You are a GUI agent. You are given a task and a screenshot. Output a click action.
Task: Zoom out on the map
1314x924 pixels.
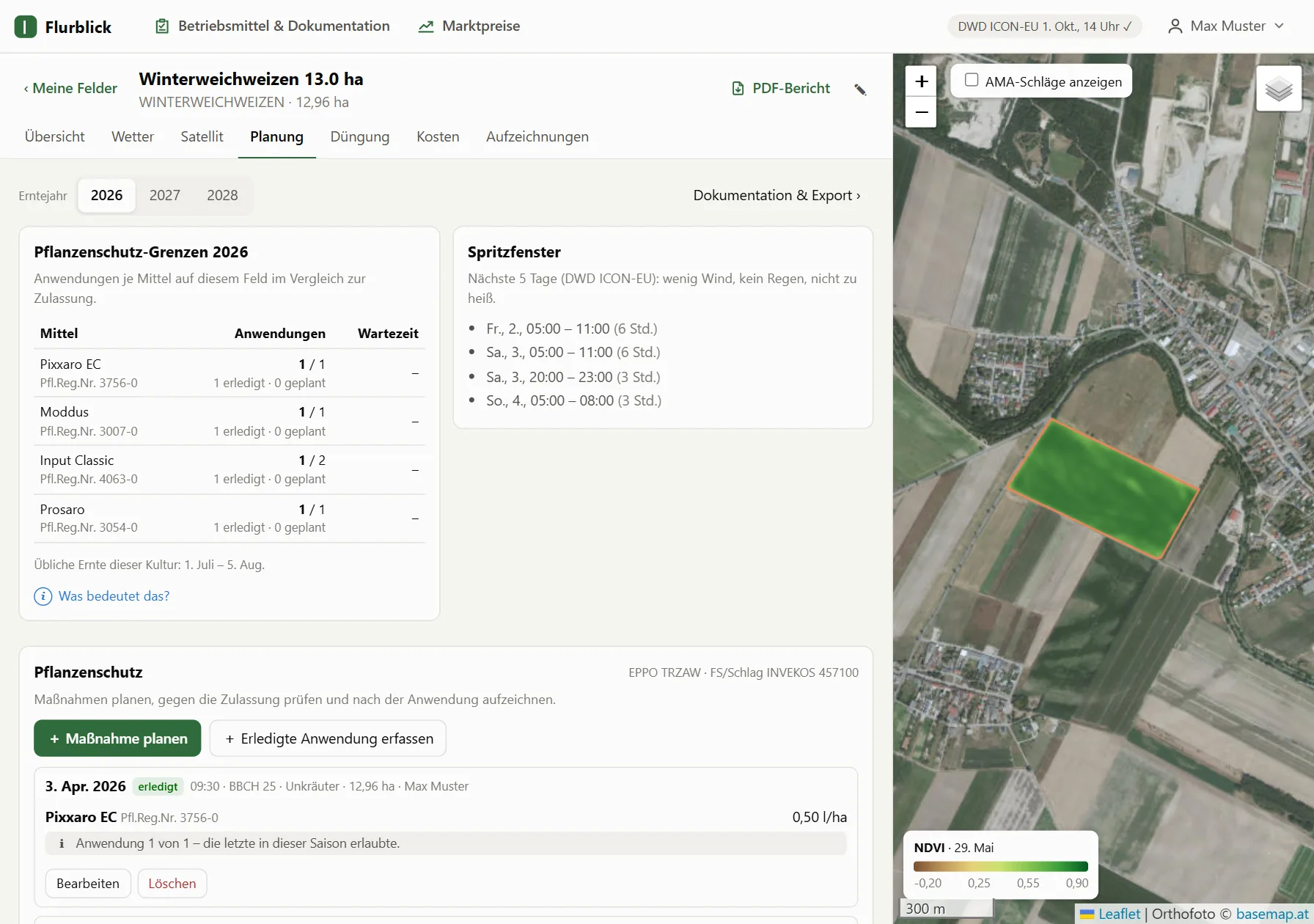(922, 112)
